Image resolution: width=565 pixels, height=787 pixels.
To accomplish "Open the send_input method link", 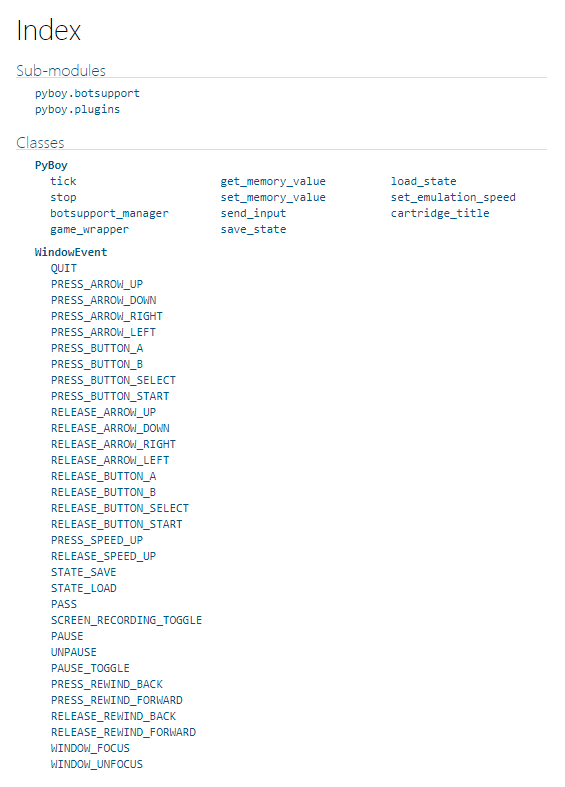I will pos(253,213).
